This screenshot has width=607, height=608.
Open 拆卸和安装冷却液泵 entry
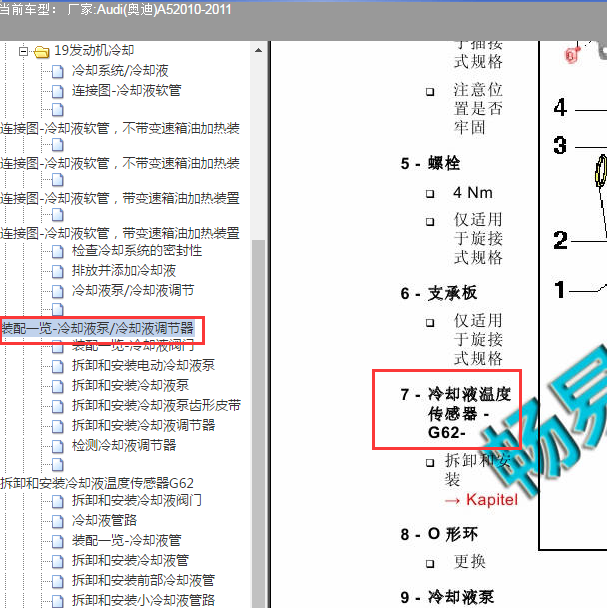pos(130,385)
